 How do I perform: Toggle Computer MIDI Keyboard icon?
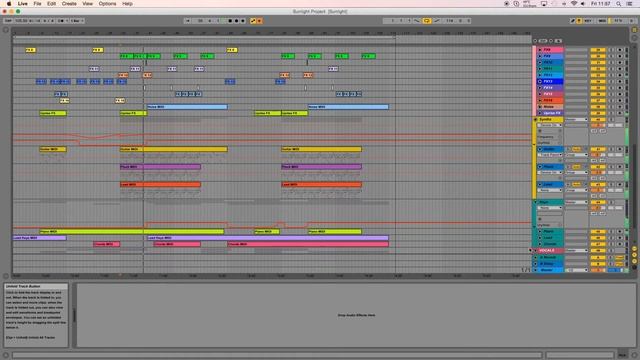579,20
